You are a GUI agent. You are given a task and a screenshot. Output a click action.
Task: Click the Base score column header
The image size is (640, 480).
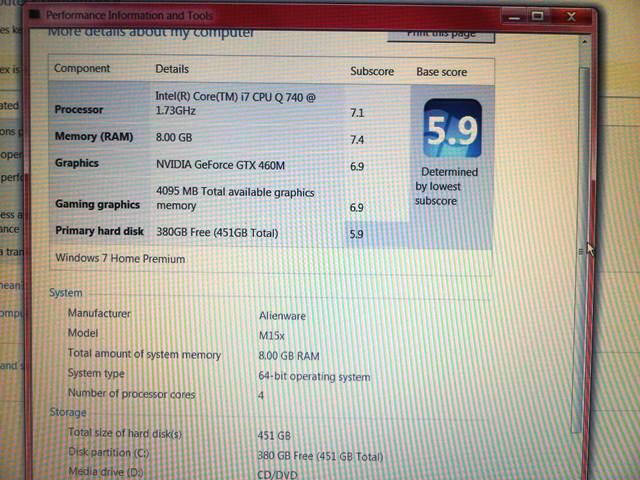click(442, 72)
